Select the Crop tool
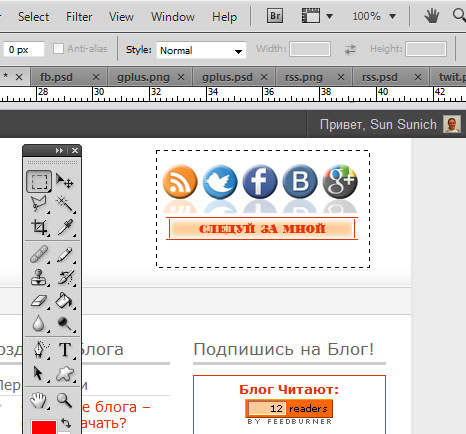This screenshot has height=434, width=466. [39, 227]
